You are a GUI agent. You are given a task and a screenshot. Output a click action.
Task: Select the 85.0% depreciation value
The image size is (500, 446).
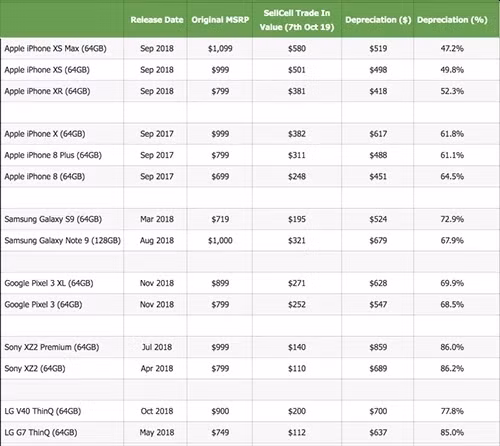click(452, 433)
